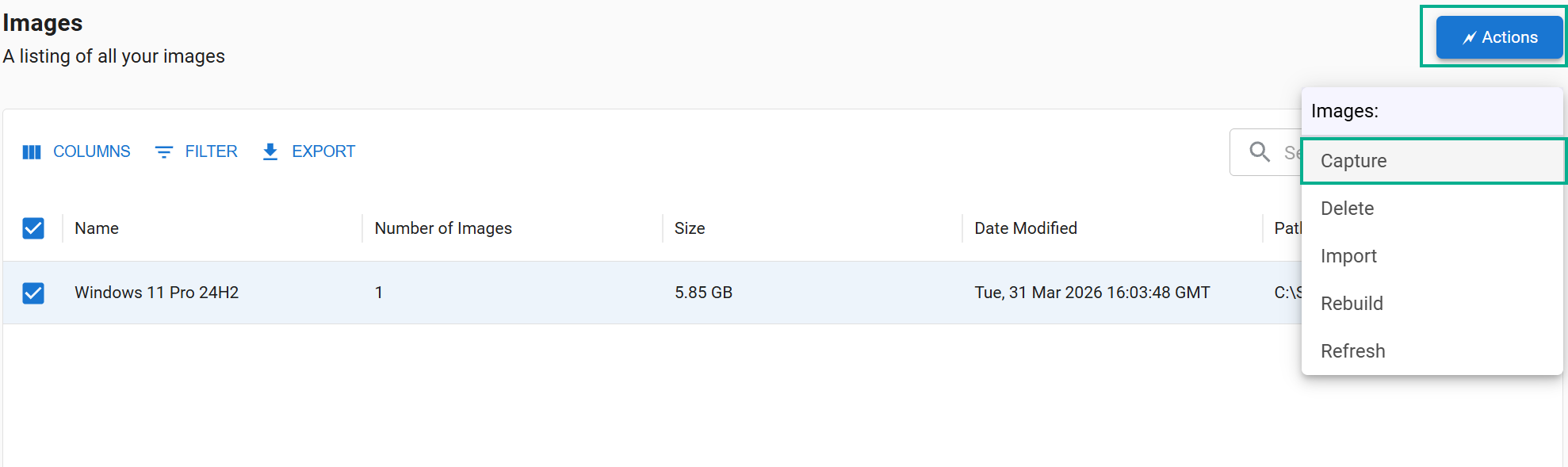This screenshot has height=467, width=1568.
Task: Choose Capture from the Images menu
Action: pos(1432,161)
